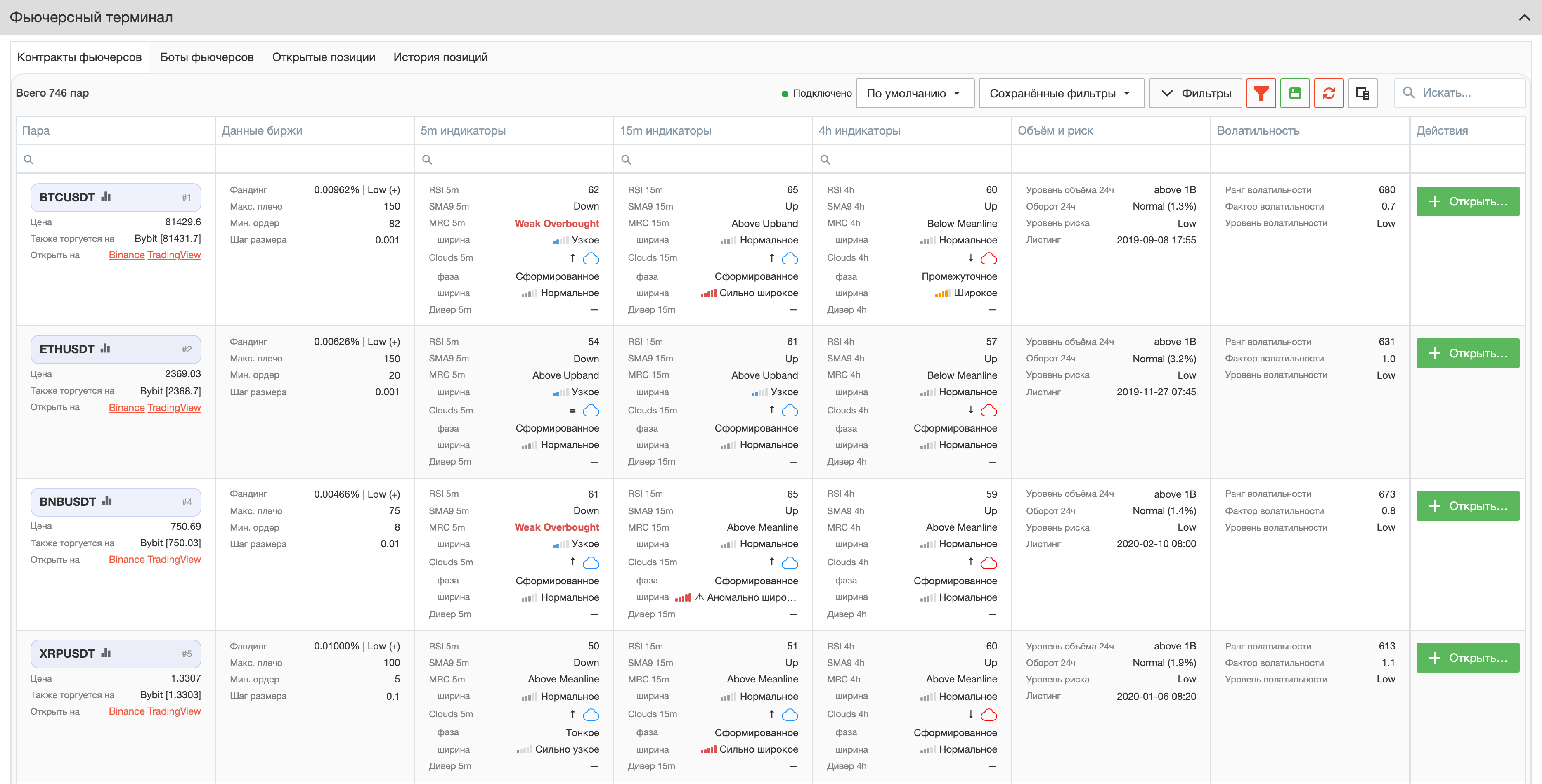
Task: Click the Подключено connection status
Action: tap(816, 93)
